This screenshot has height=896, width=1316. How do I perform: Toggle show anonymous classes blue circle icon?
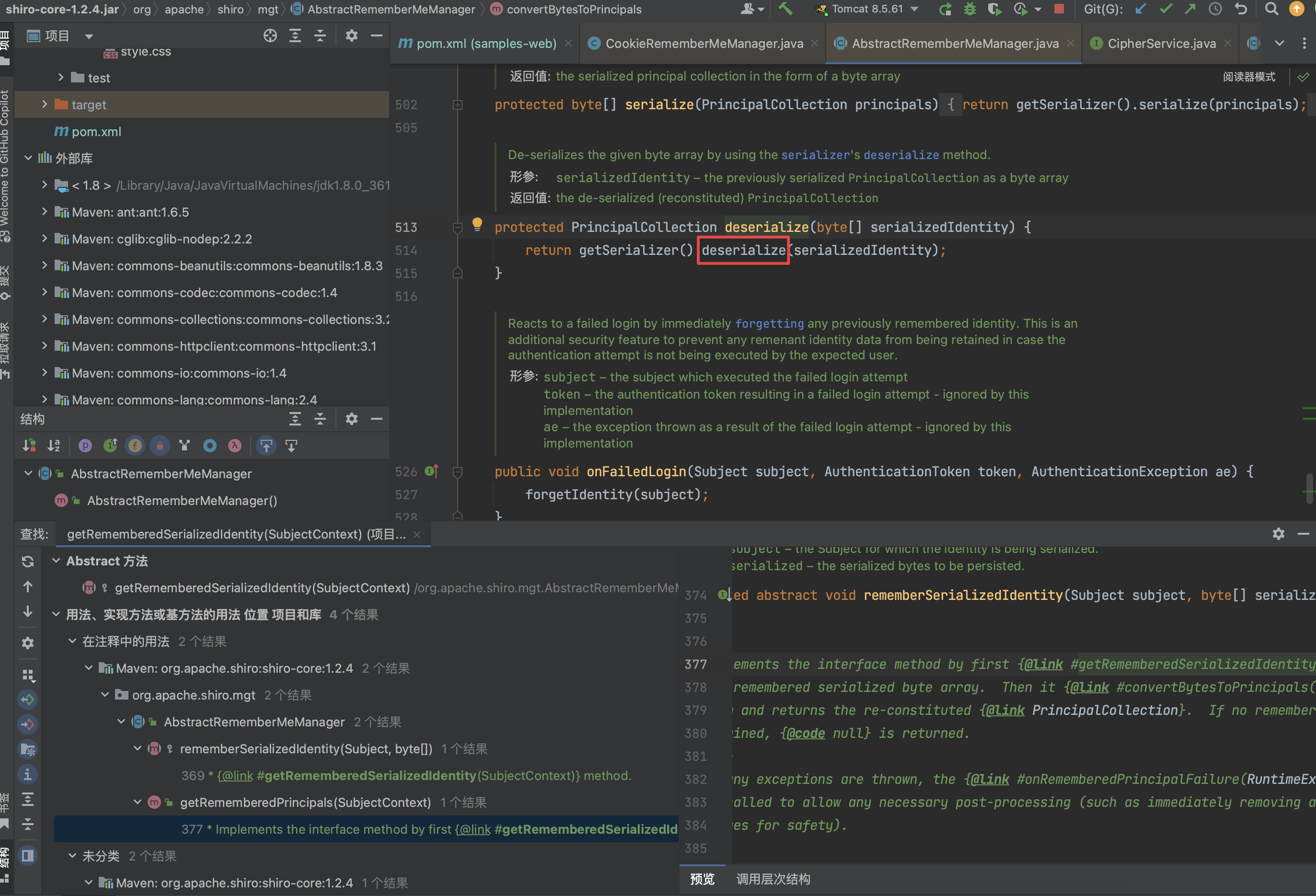209,446
